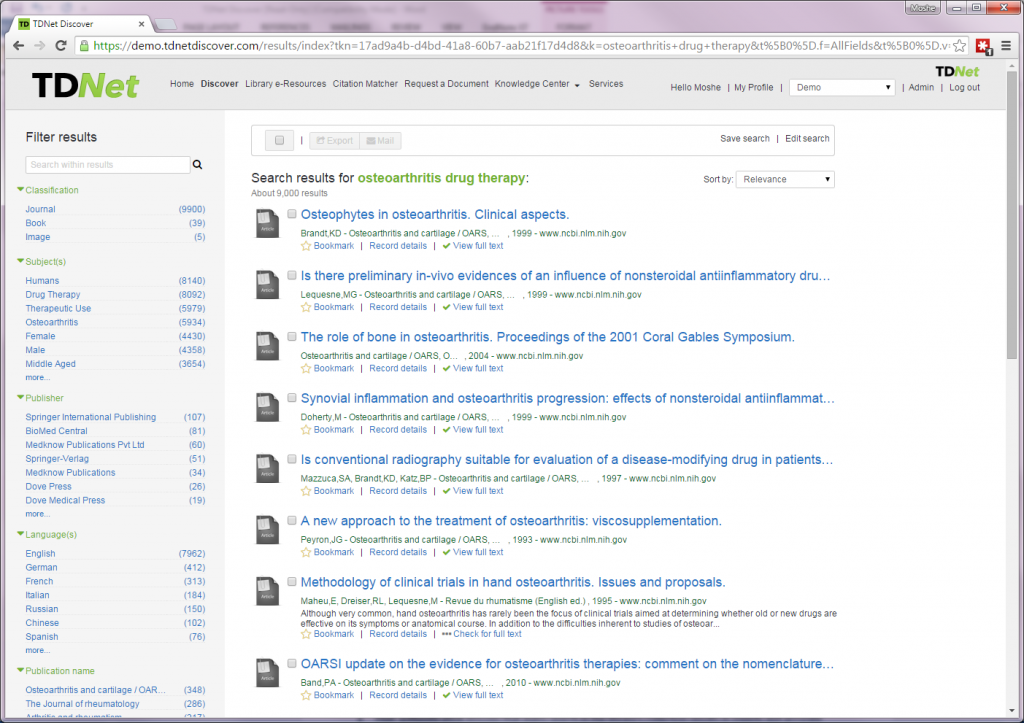
Task: Check the 'Is there preliminary in-vivo evidences' result
Action: point(292,276)
